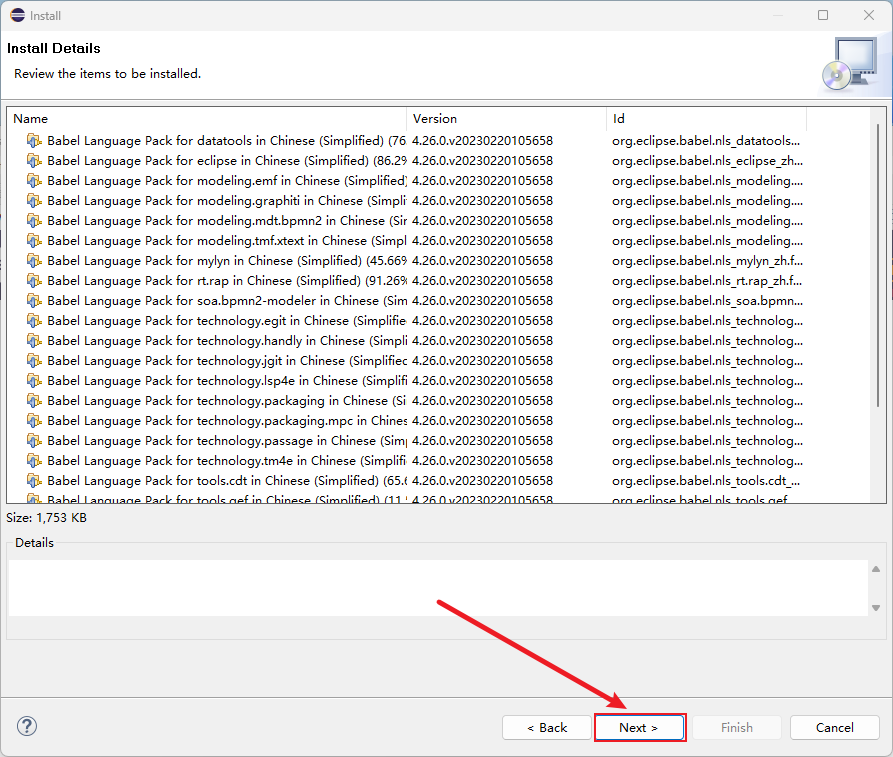Click org.eclipse.babel.nls_eclipse_zh... Id cell
Image resolution: width=893 pixels, height=757 pixels.
707,161
